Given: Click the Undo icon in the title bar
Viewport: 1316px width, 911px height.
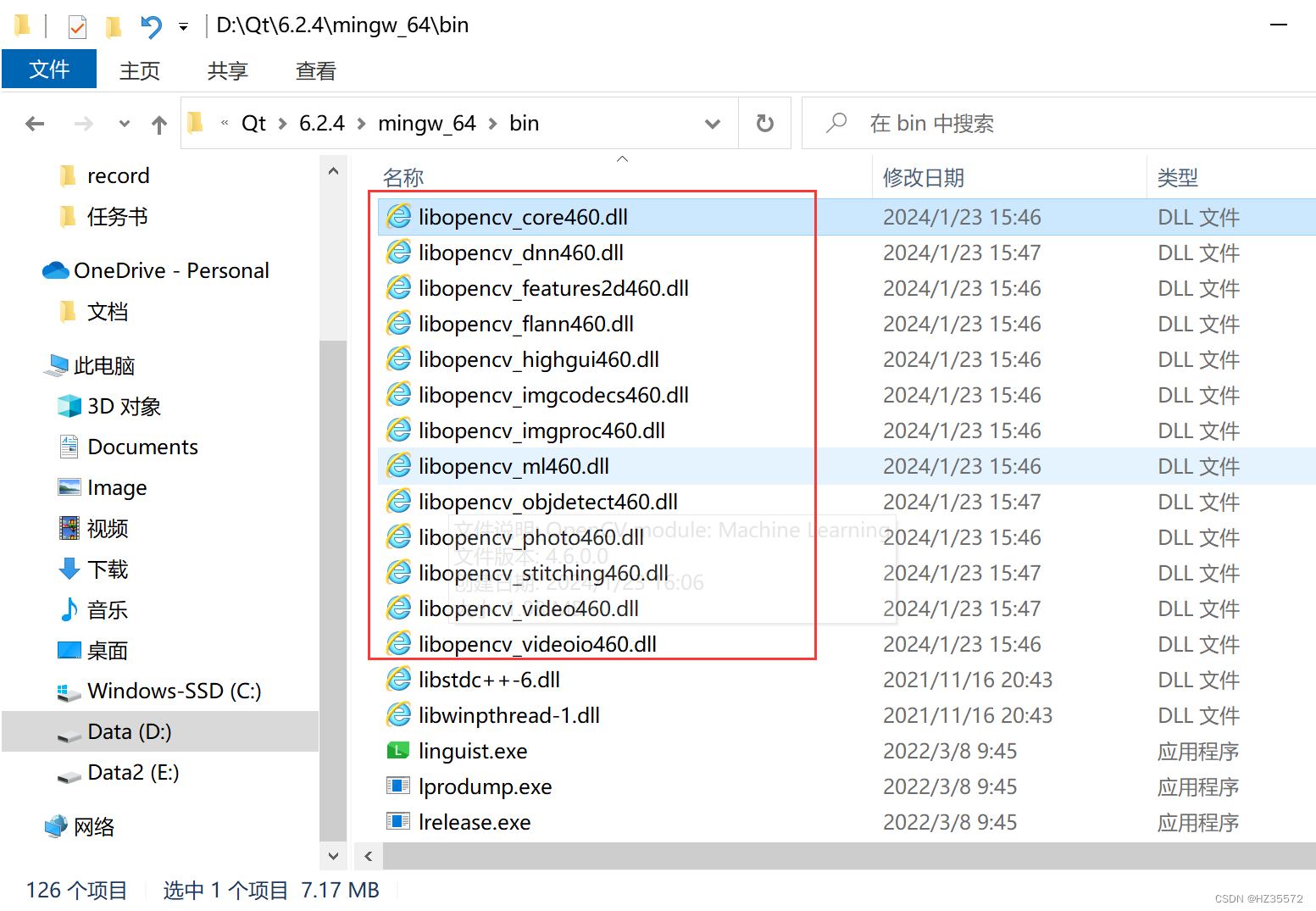Looking at the screenshot, I should click(x=152, y=27).
